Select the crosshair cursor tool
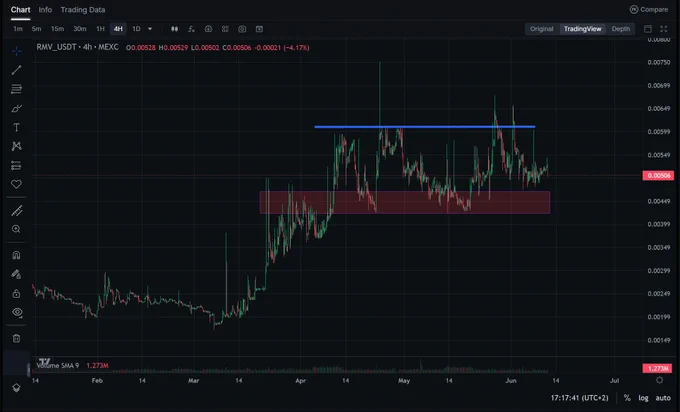Screen dimensions: 680x412 pos(16,51)
